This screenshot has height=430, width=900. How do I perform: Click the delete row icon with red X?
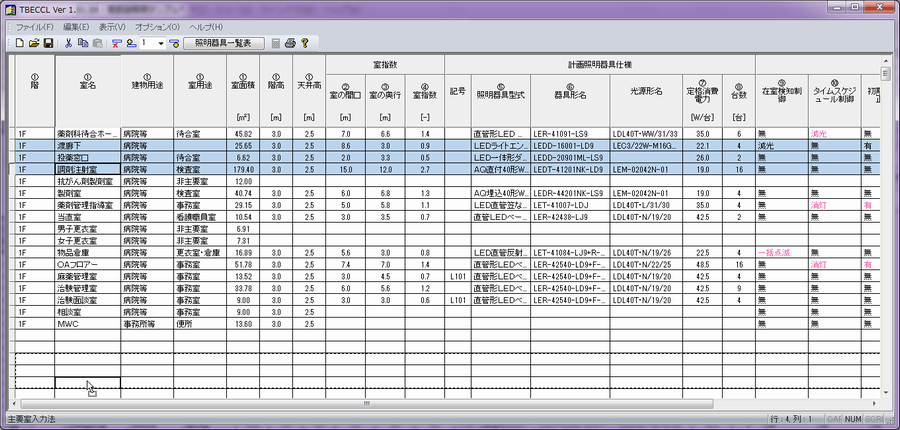(x=116, y=44)
